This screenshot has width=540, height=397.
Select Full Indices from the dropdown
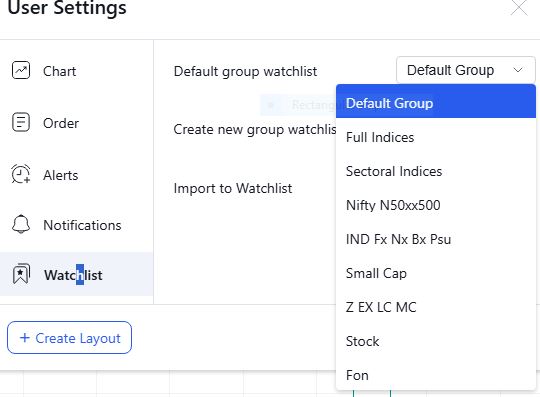pyautogui.click(x=436, y=137)
